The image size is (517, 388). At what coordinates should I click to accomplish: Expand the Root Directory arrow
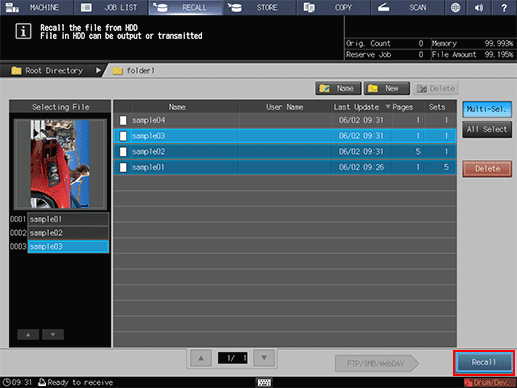point(98,71)
